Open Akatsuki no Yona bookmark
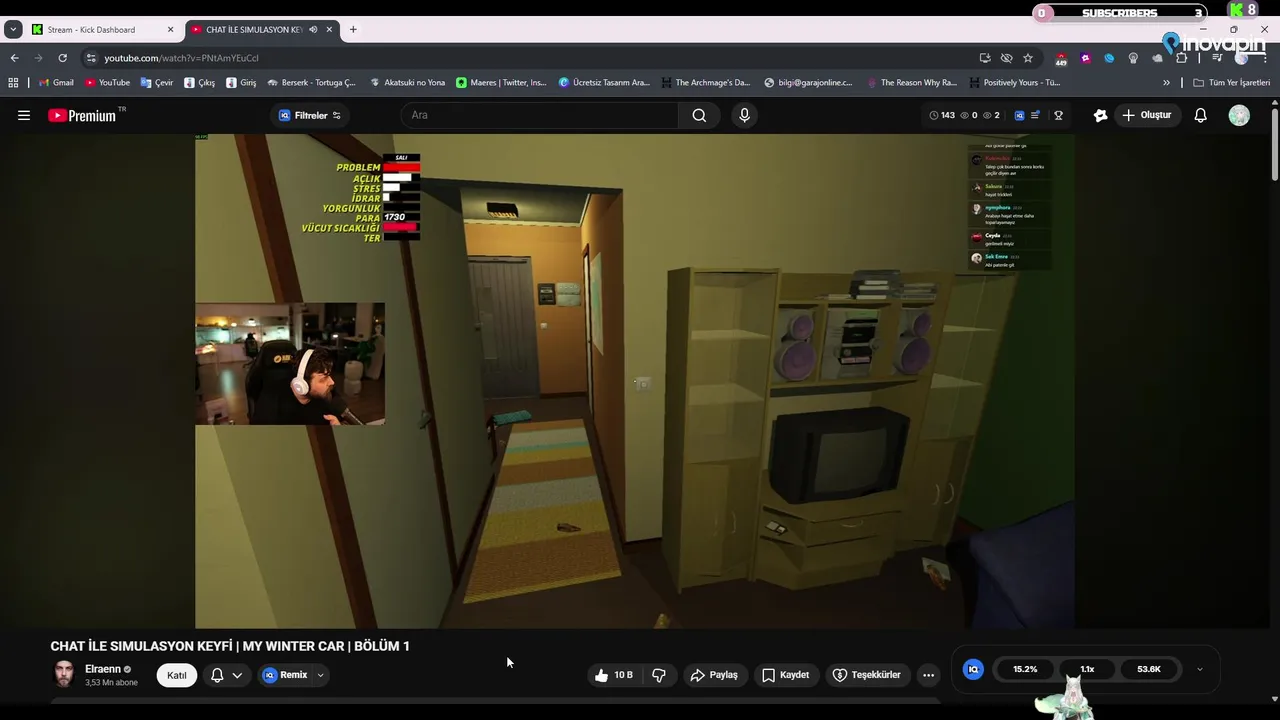The image size is (1280, 720). click(407, 83)
